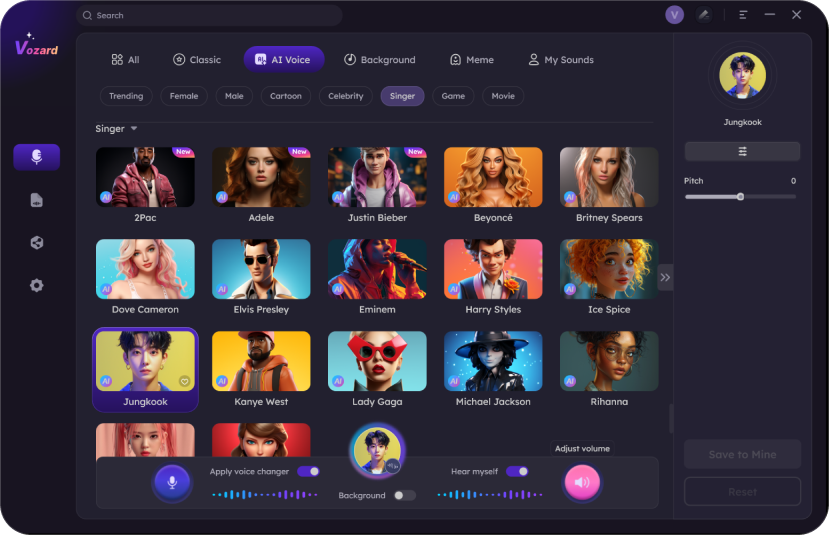Open the settings gear in the sidebar
The height and width of the screenshot is (535, 829).
(36, 285)
